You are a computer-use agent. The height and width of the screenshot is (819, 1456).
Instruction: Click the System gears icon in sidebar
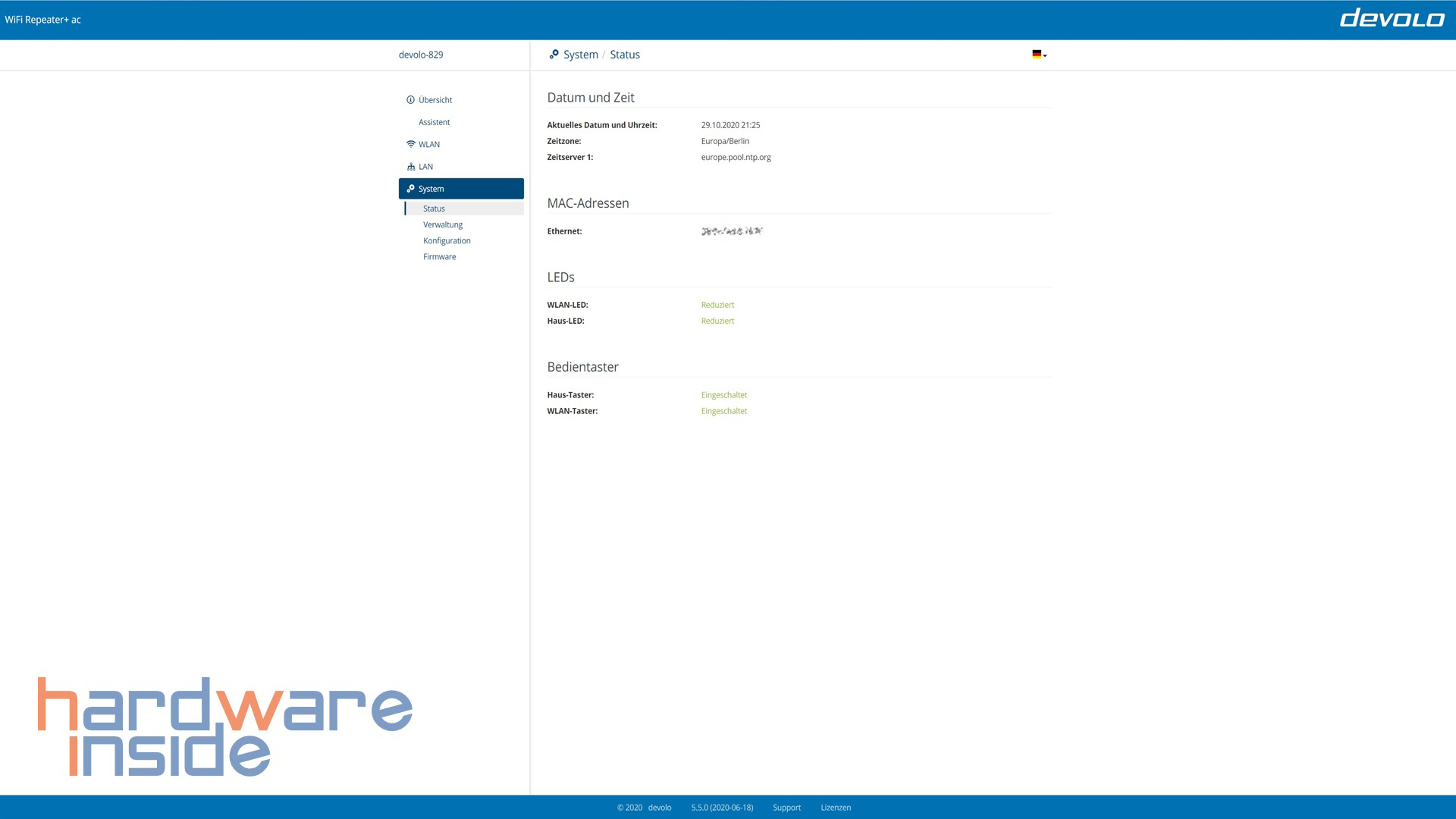410,189
